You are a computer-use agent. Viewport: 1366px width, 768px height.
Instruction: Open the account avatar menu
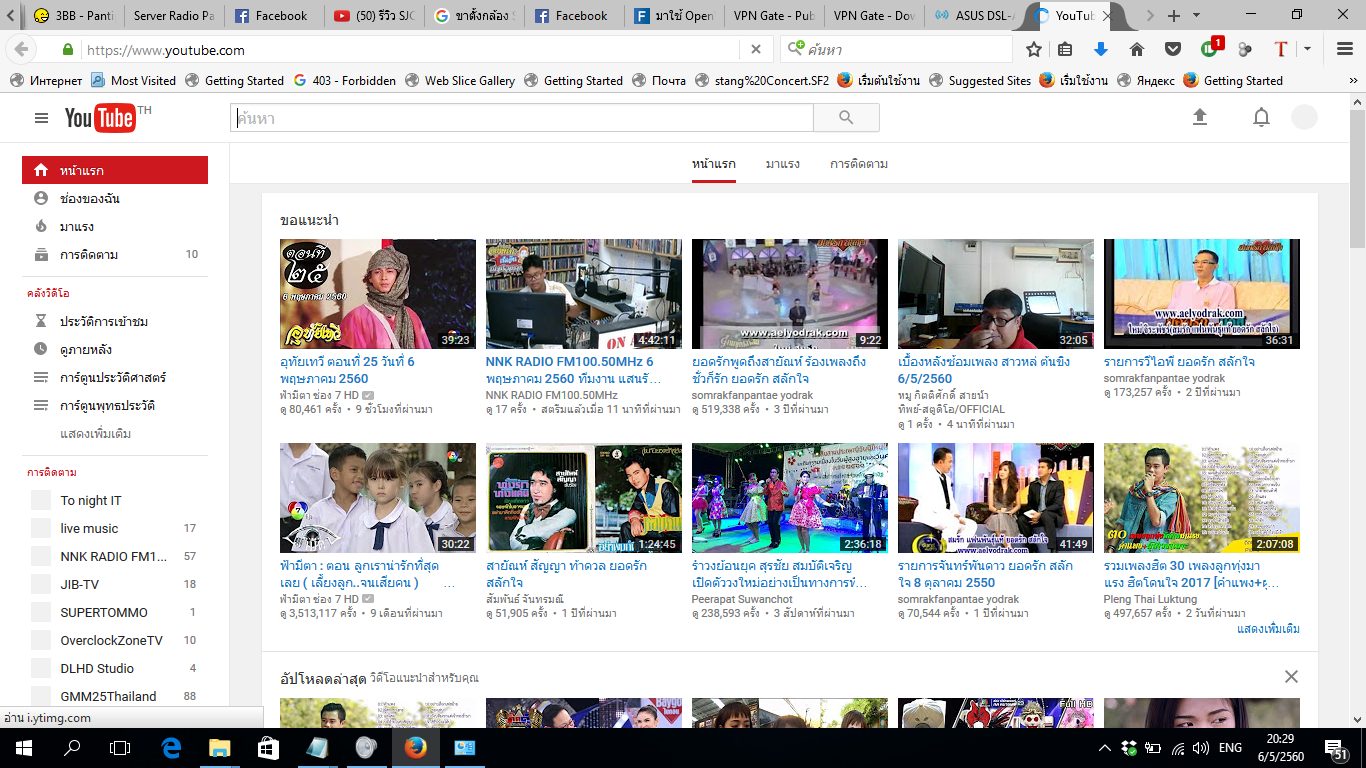pyautogui.click(x=1304, y=118)
